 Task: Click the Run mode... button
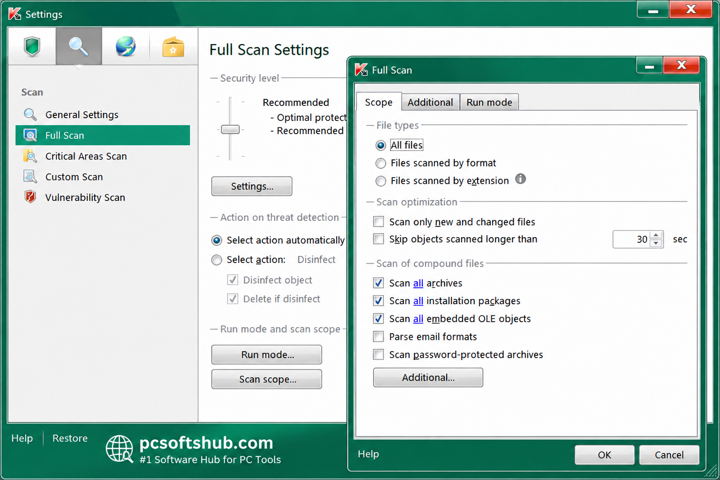click(x=267, y=355)
